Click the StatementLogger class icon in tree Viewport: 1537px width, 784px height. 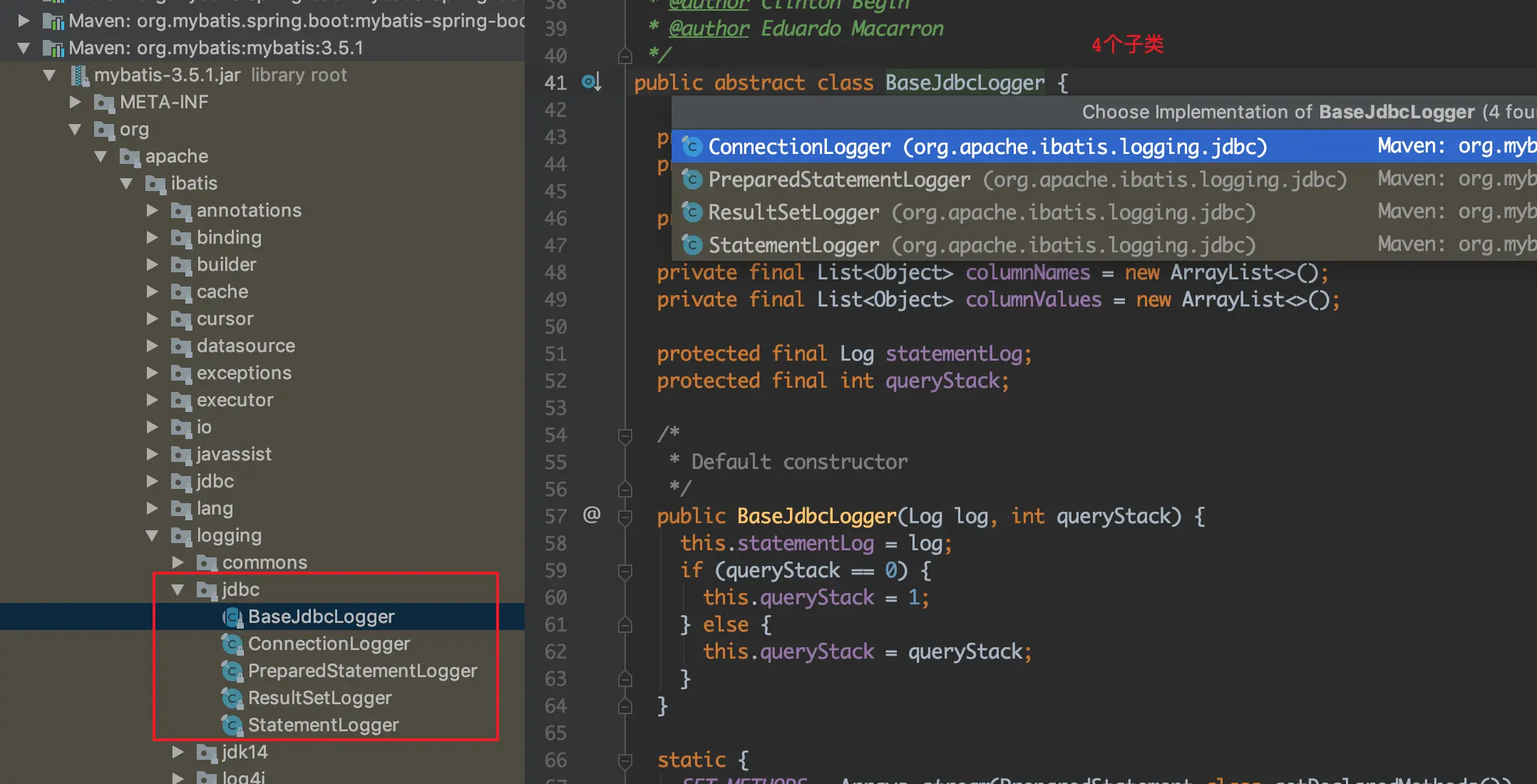(x=232, y=726)
